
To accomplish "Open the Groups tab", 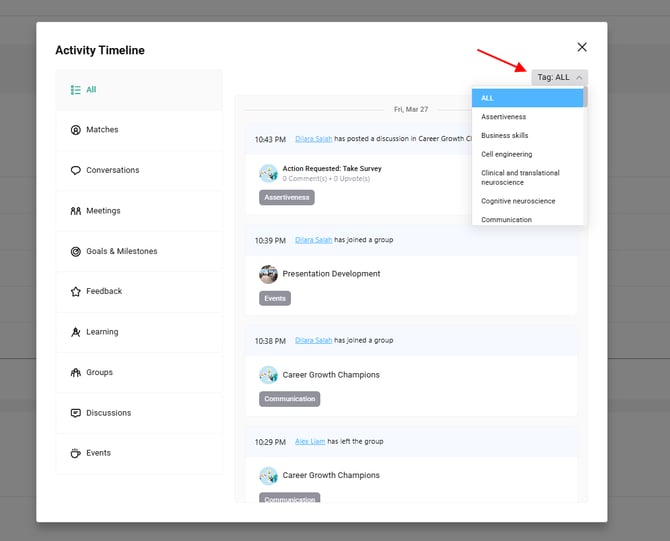I will click(99, 372).
